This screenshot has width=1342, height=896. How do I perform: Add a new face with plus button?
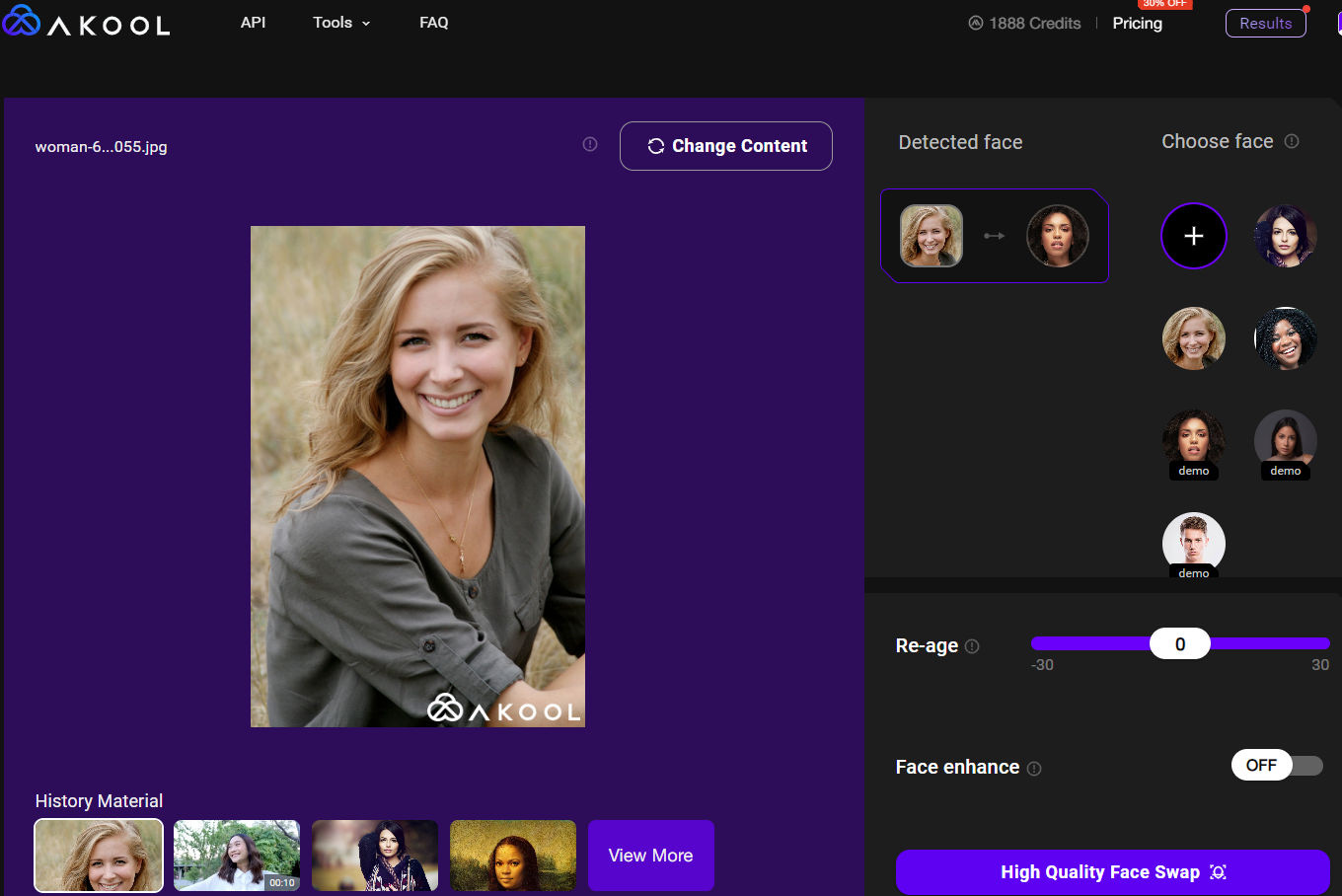1194,236
